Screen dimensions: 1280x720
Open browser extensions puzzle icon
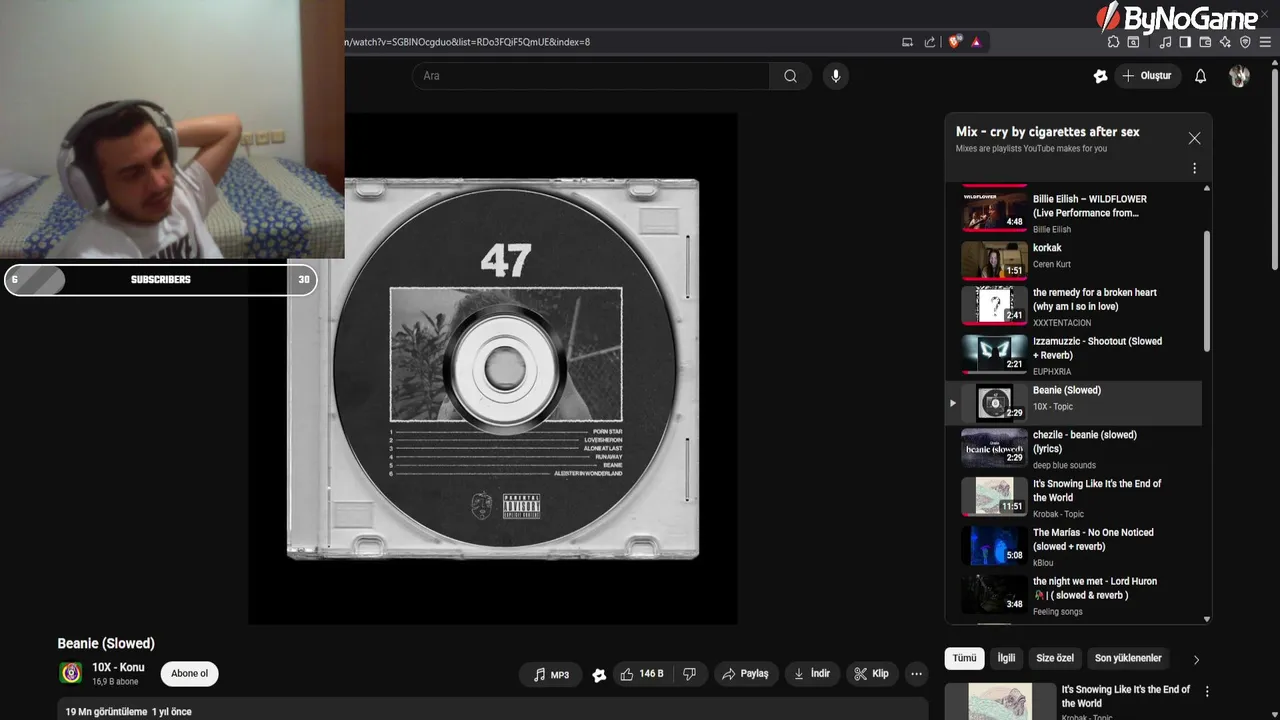(1113, 42)
